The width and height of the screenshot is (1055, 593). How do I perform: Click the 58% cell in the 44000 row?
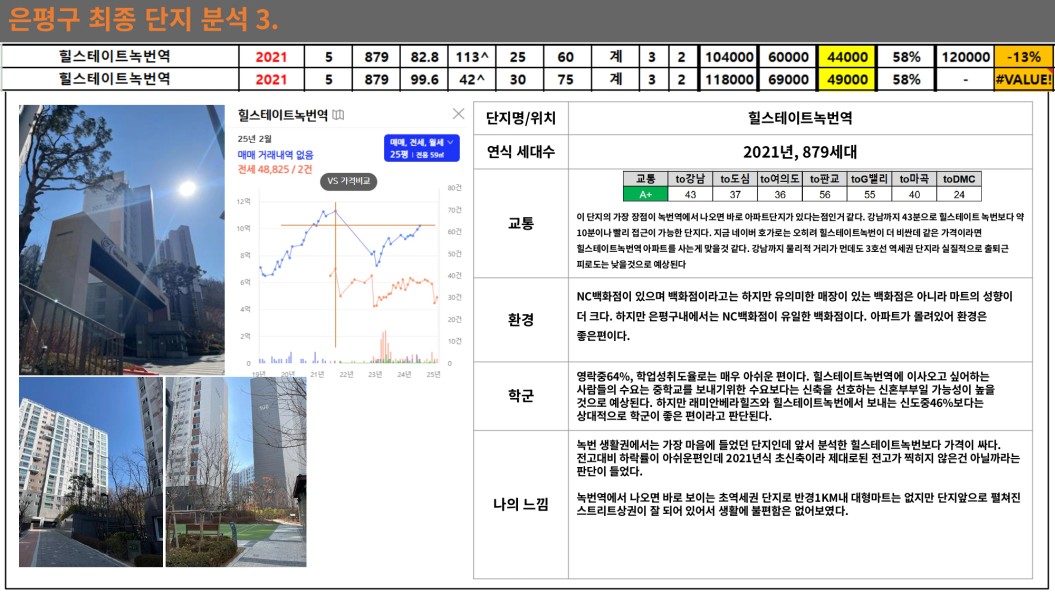point(906,57)
